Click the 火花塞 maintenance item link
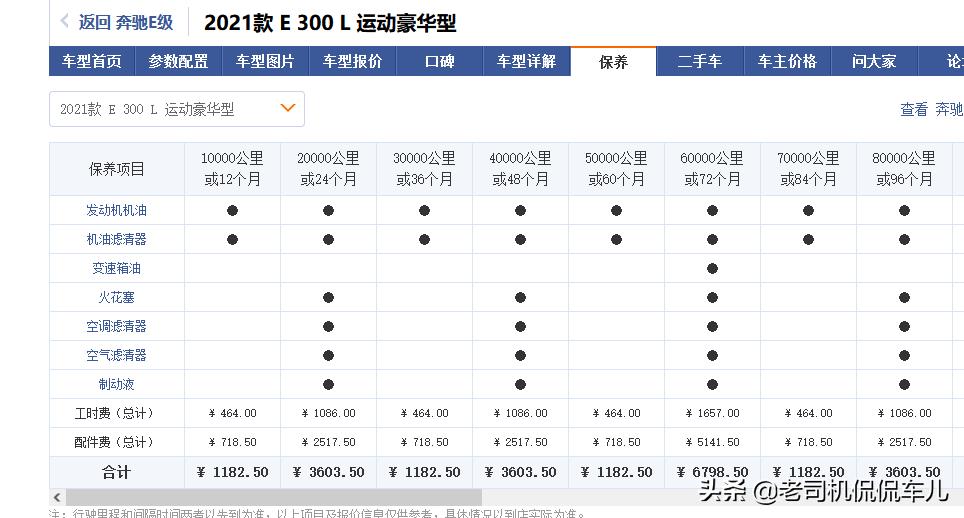964x518 pixels. (116, 297)
